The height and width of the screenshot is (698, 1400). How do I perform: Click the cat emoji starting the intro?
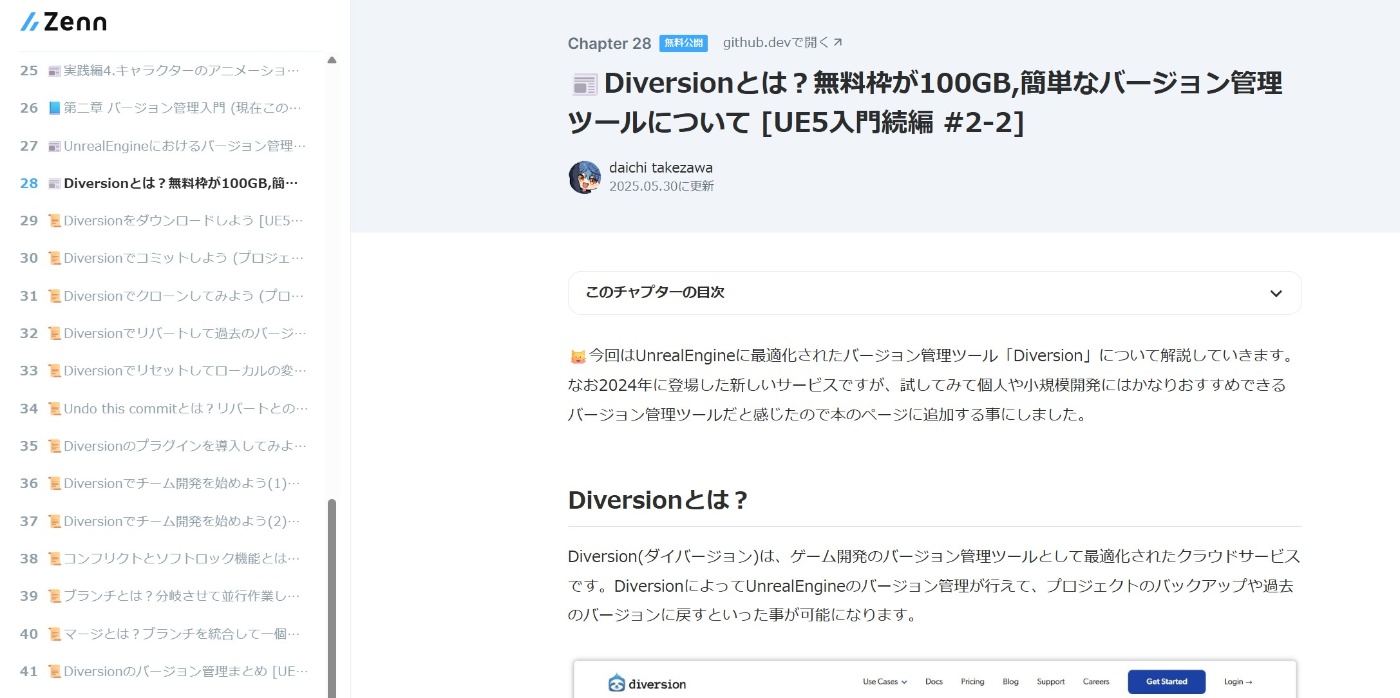(x=577, y=356)
